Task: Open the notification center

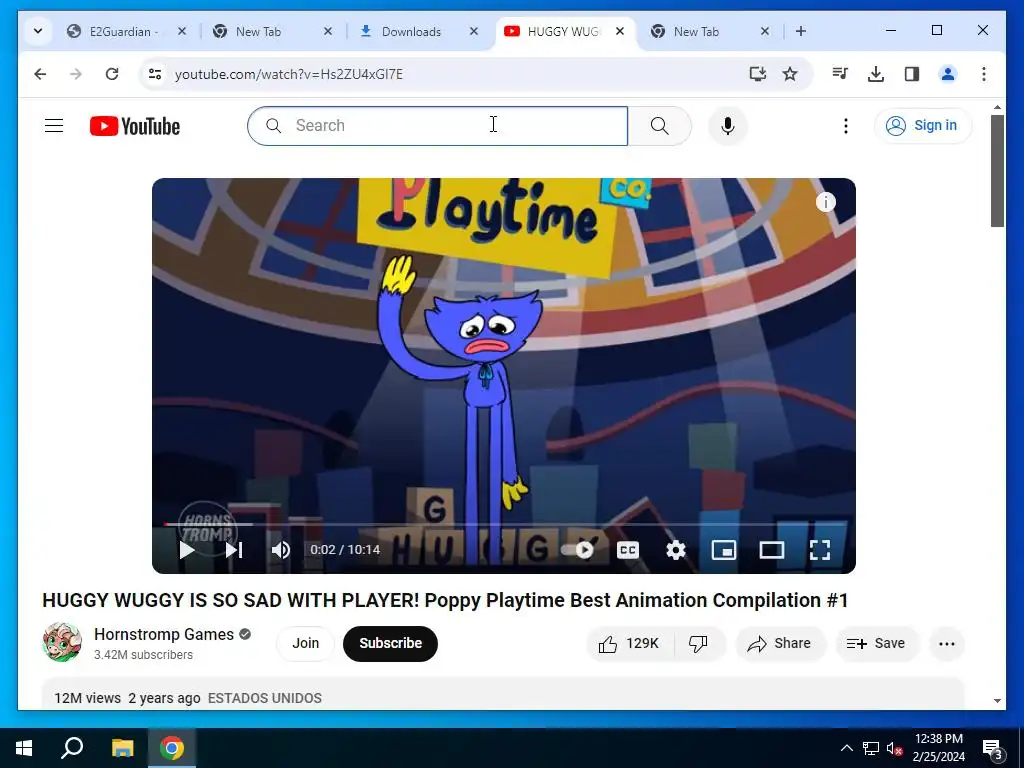Action: [x=993, y=748]
